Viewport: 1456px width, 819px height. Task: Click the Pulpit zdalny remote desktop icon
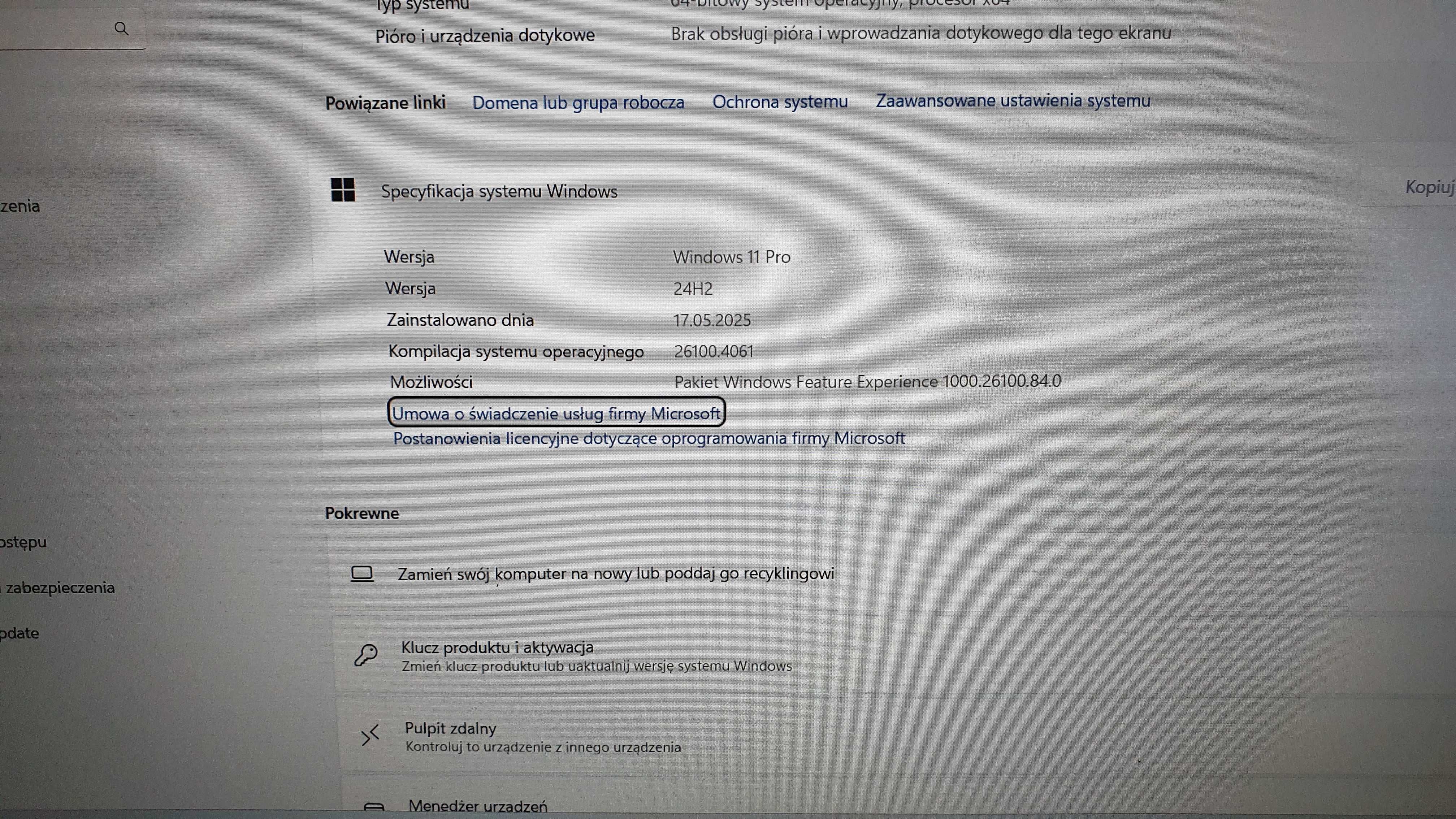[x=370, y=736]
